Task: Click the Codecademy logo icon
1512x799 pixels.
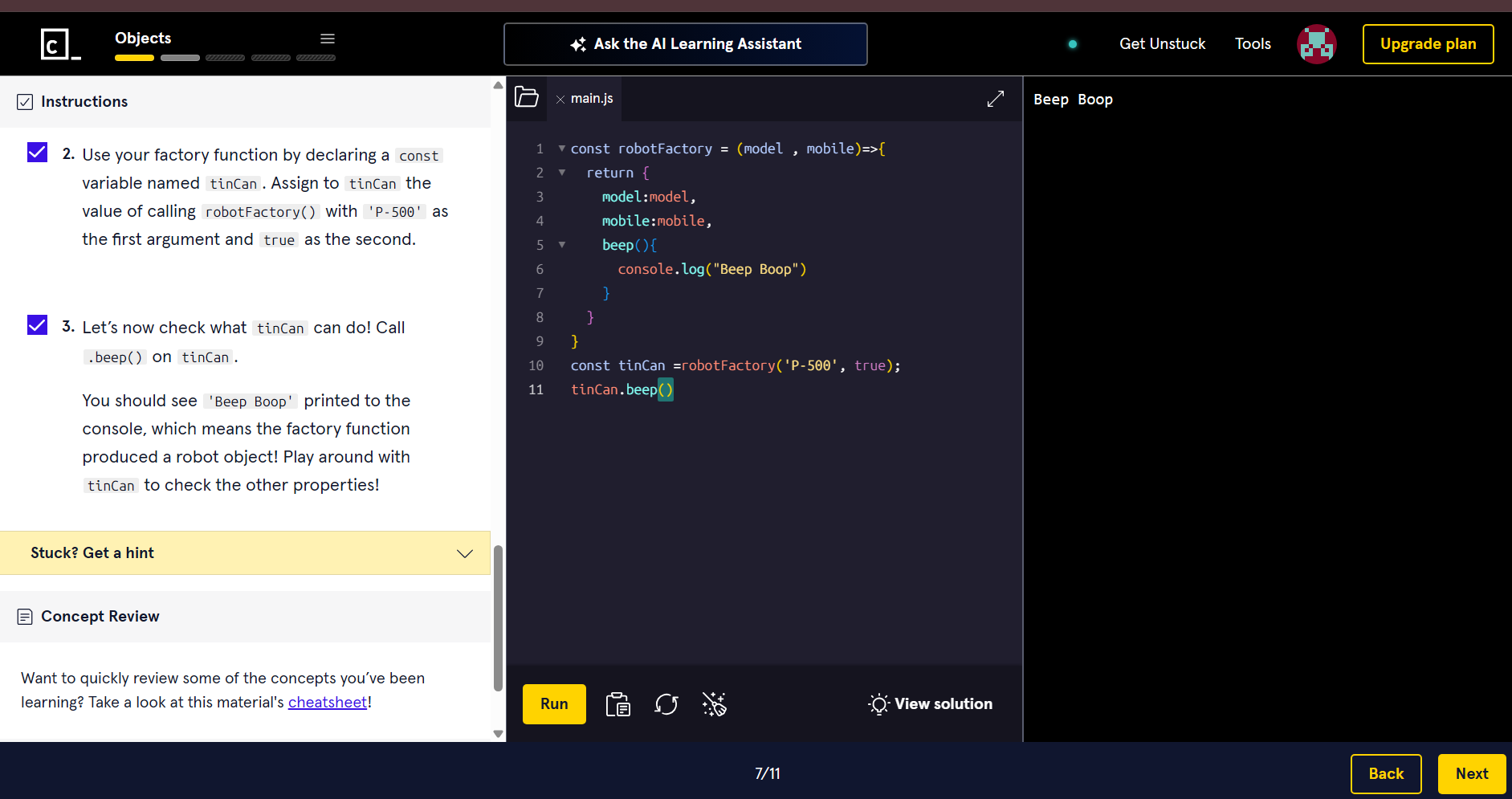Action: click(60, 44)
